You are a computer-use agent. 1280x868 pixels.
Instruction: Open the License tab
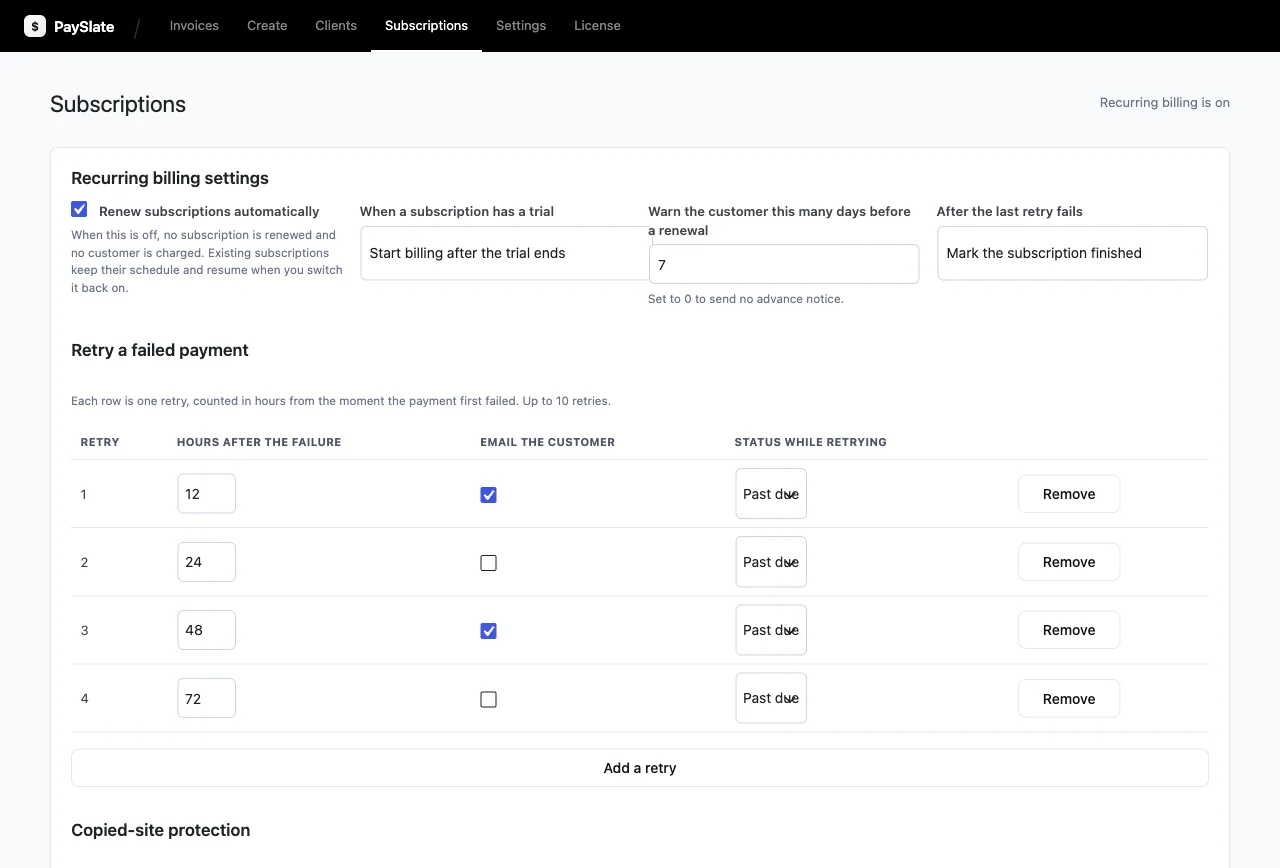pyautogui.click(x=597, y=26)
